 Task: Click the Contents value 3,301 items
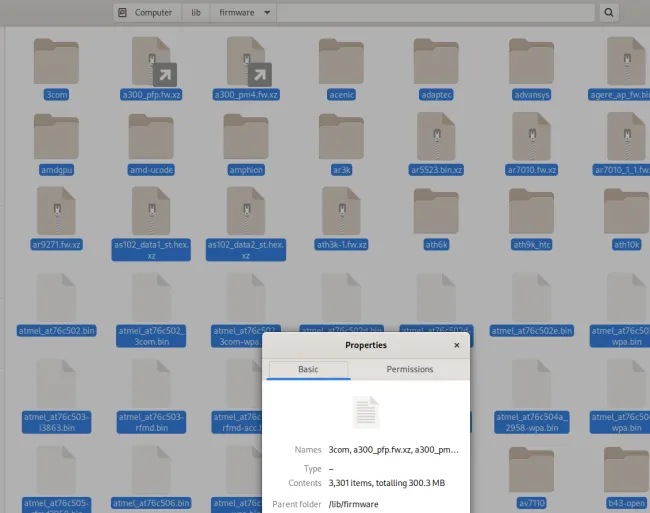click(386, 483)
